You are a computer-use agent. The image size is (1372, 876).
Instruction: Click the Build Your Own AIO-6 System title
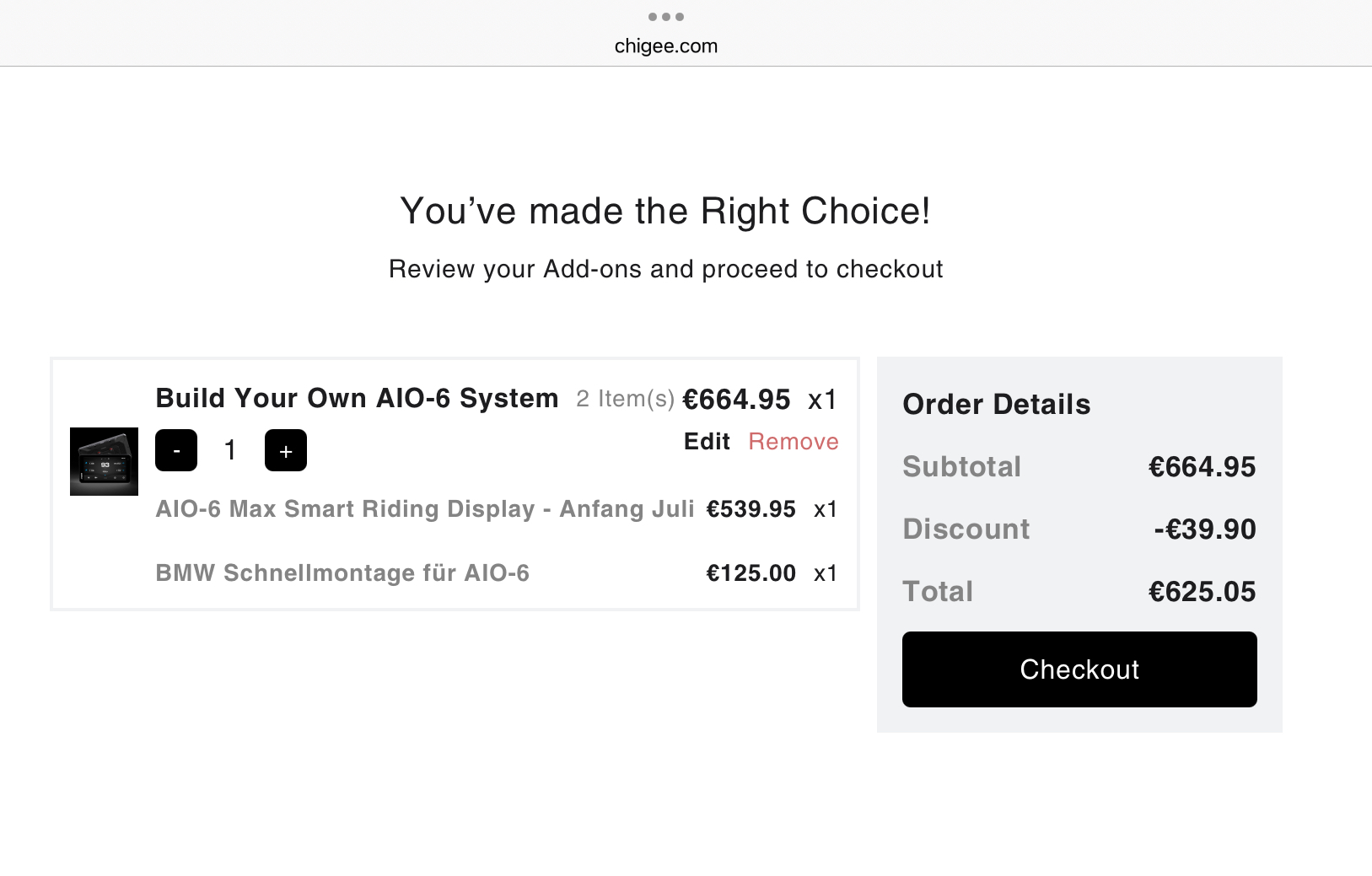357,398
